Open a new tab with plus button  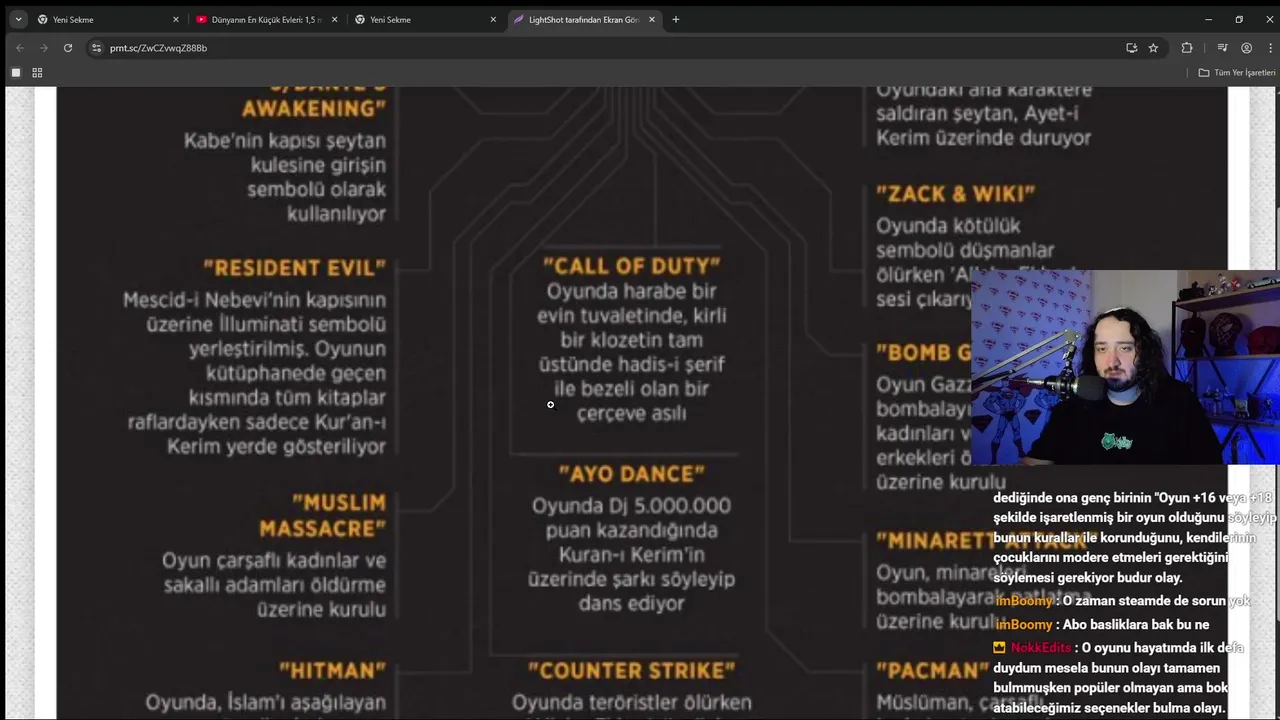[676, 19]
